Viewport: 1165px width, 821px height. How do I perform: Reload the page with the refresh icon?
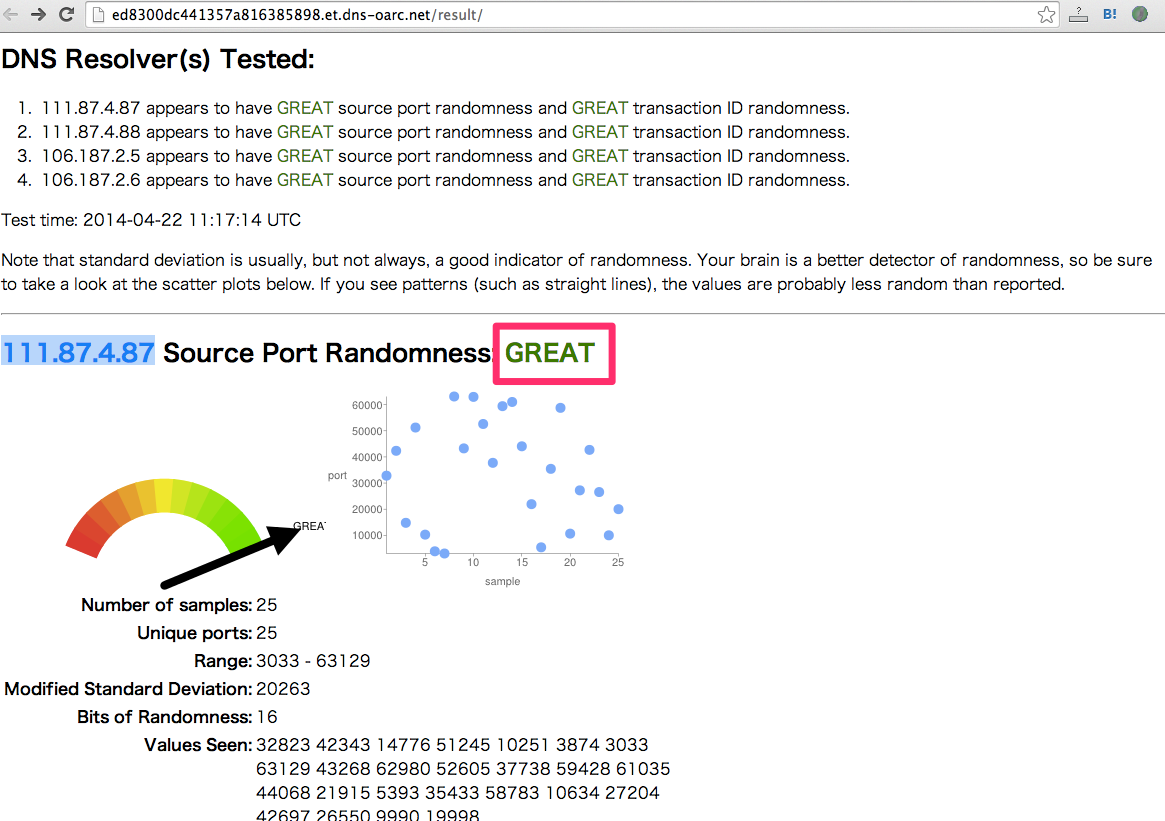67,14
